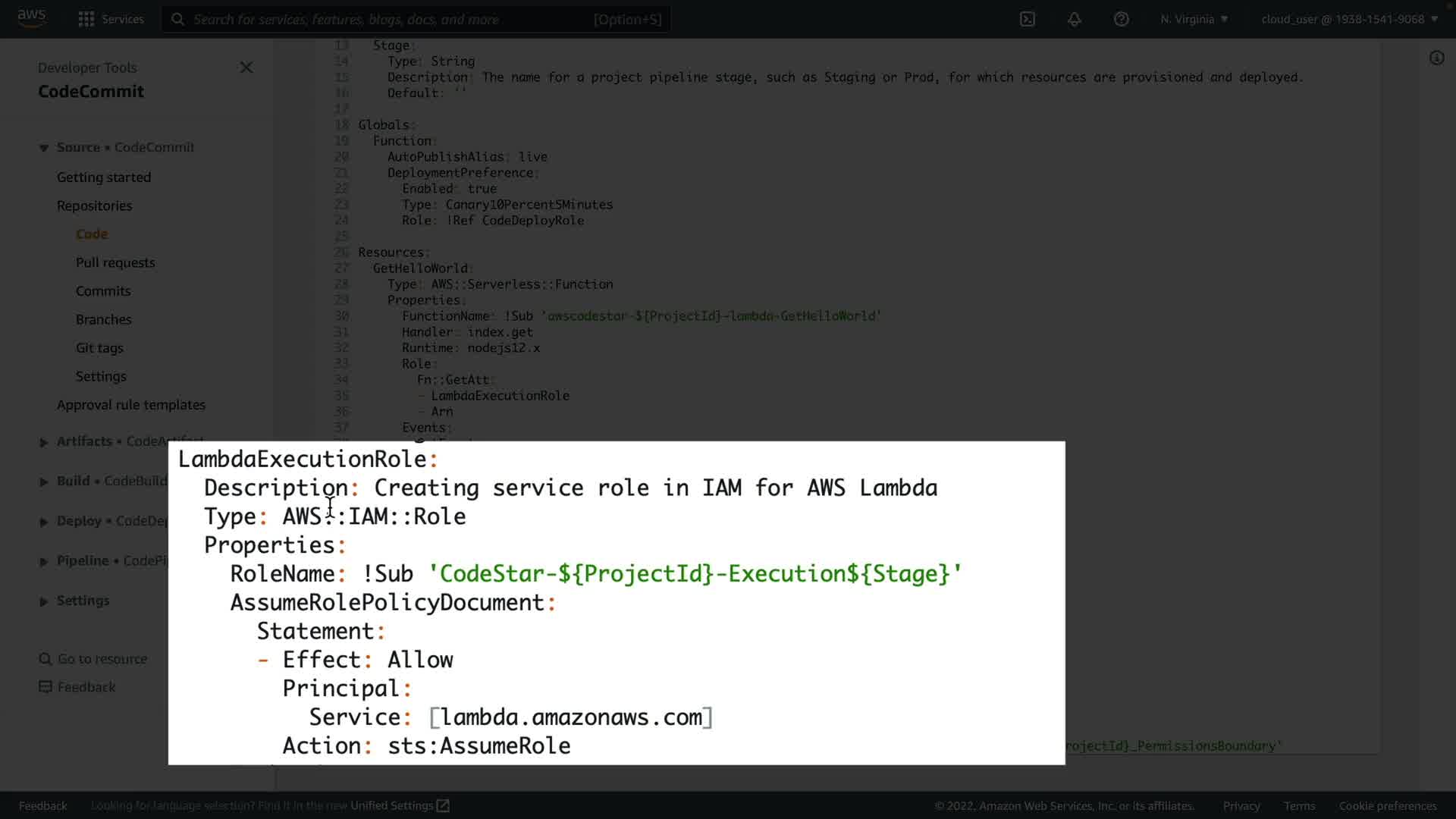The width and height of the screenshot is (1456, 819).
Task: Open the notifications bell
Action: point(1074,19)
